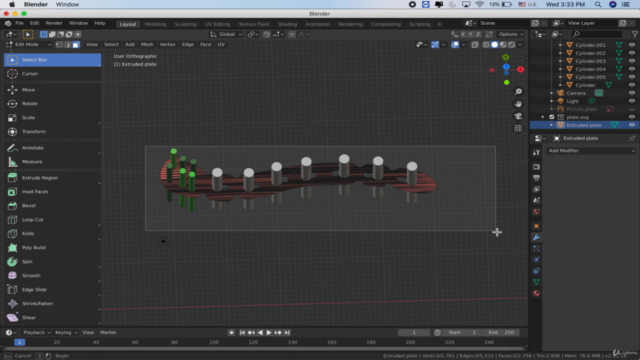The width and height of the screenshot is (640, 360).
Task: Click the End frame 250 field
Action: click(502, 333)
